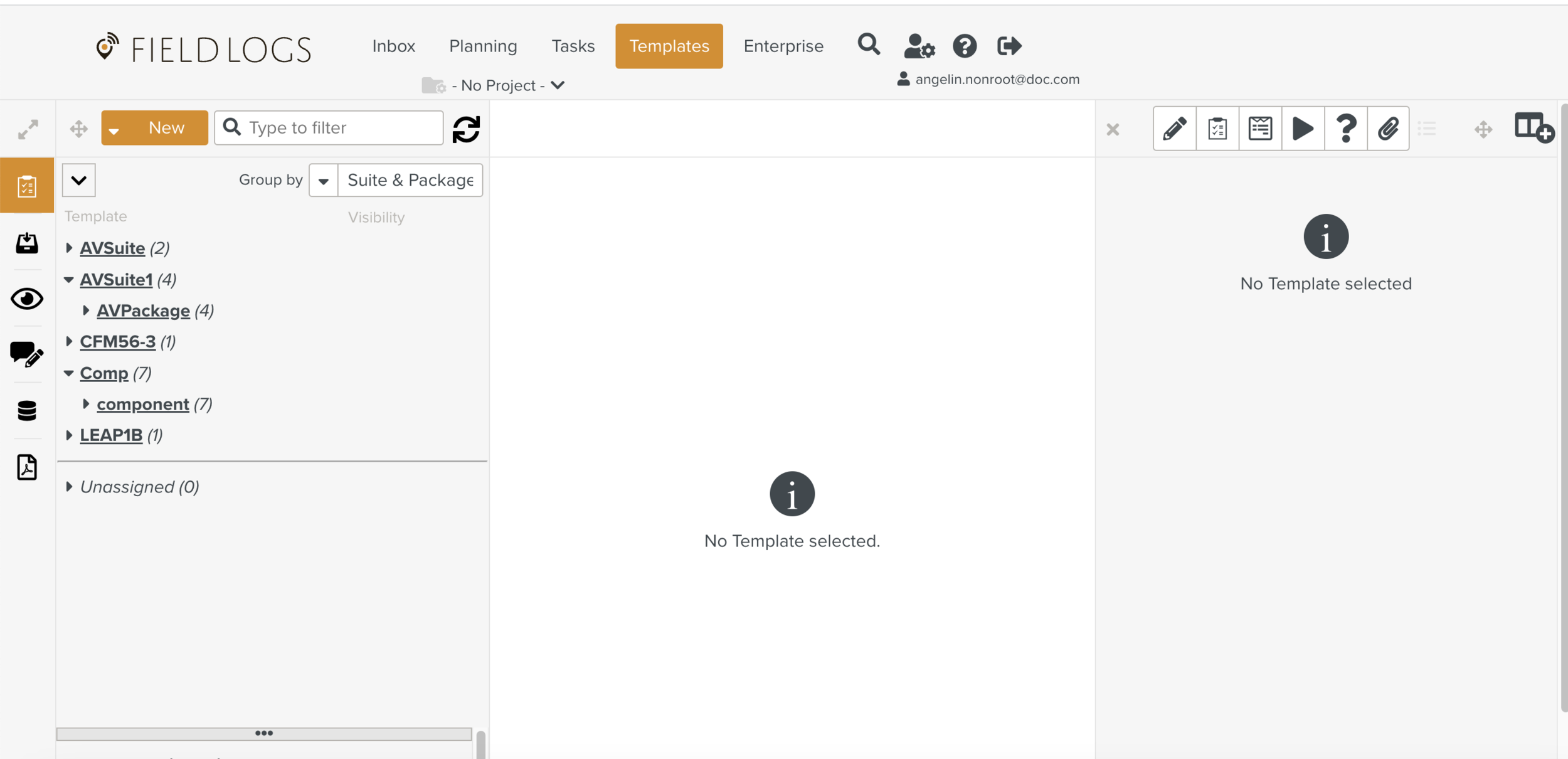
Task: Open the component link
Action: pos(143,405)
